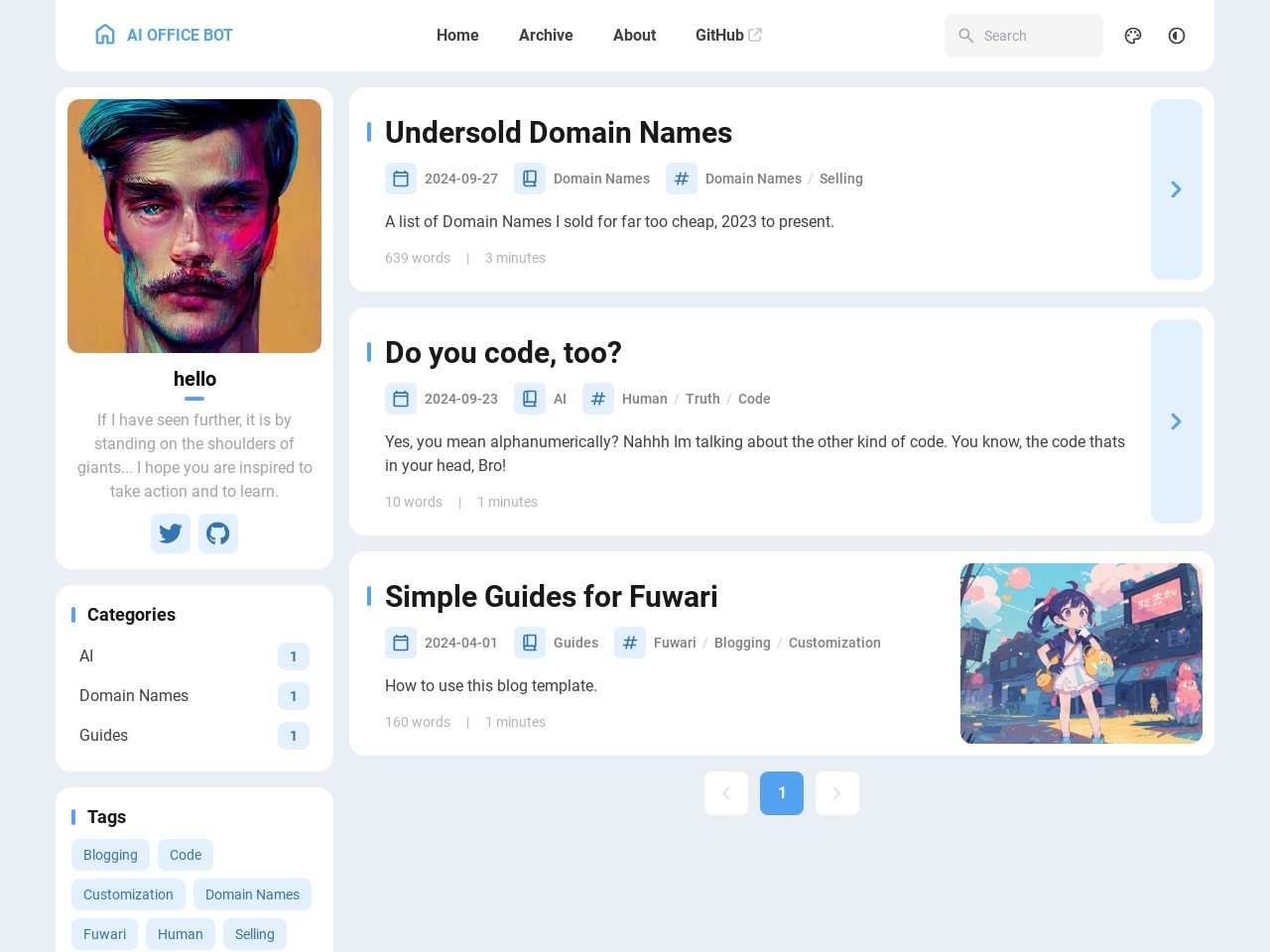Open the Guides category link on third post
This screenshot has width=1270, height=952.
pos(575,643)
